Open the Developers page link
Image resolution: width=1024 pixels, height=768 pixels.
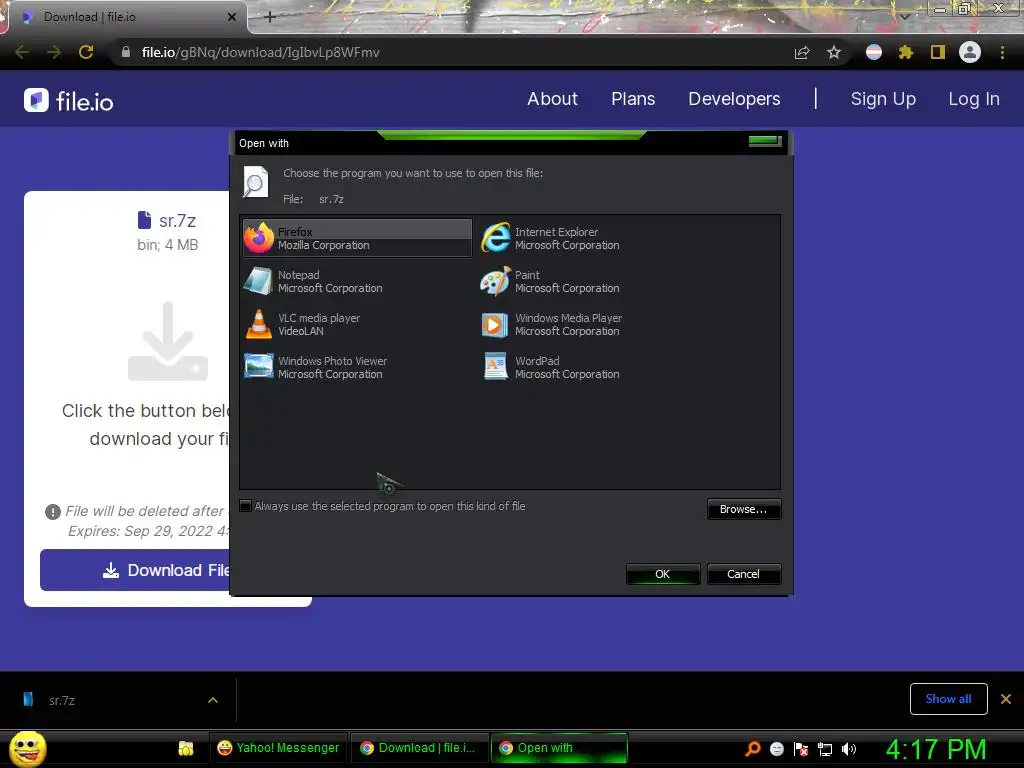pos(734,99)
